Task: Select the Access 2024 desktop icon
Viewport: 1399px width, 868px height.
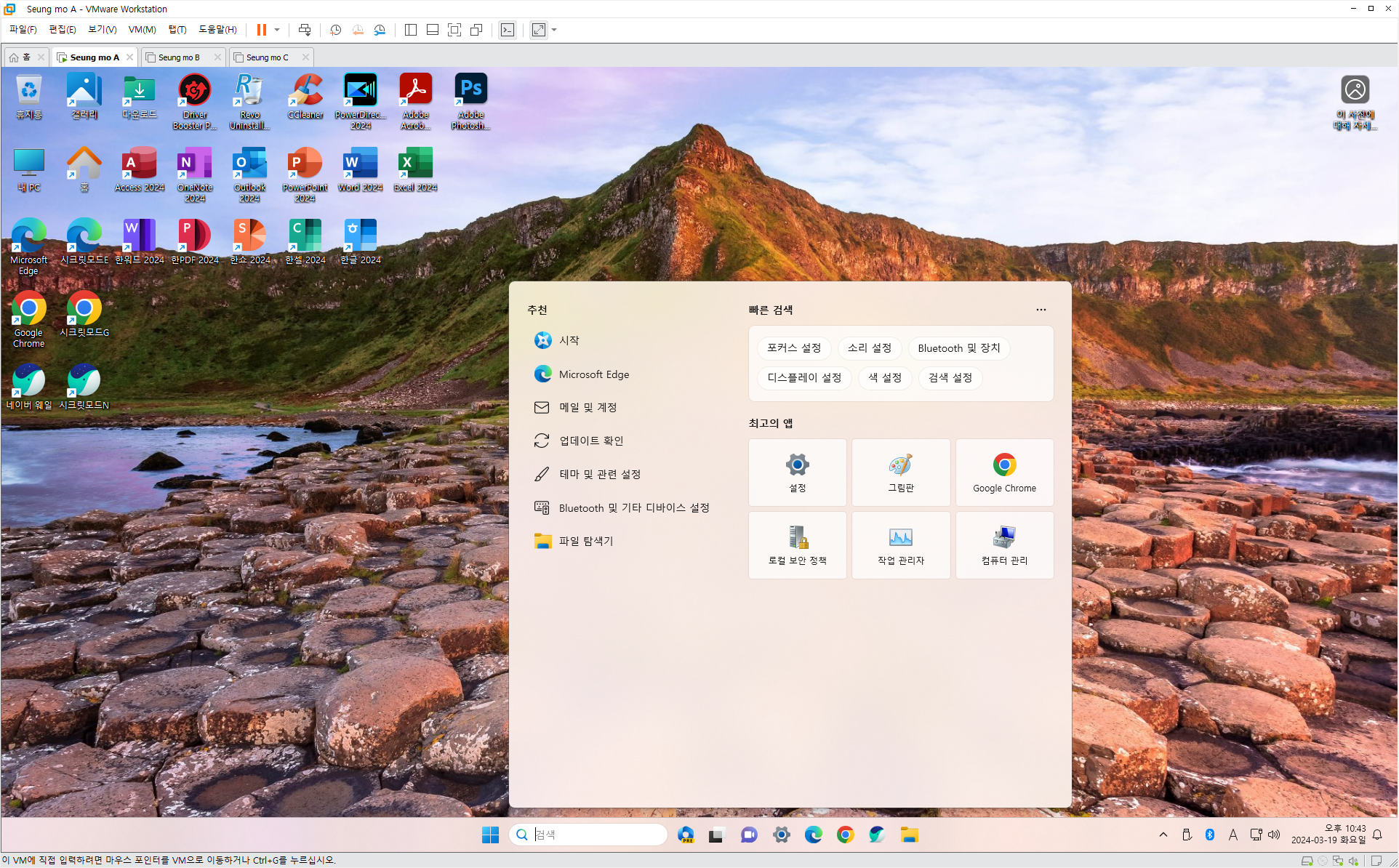Action: 140,169
